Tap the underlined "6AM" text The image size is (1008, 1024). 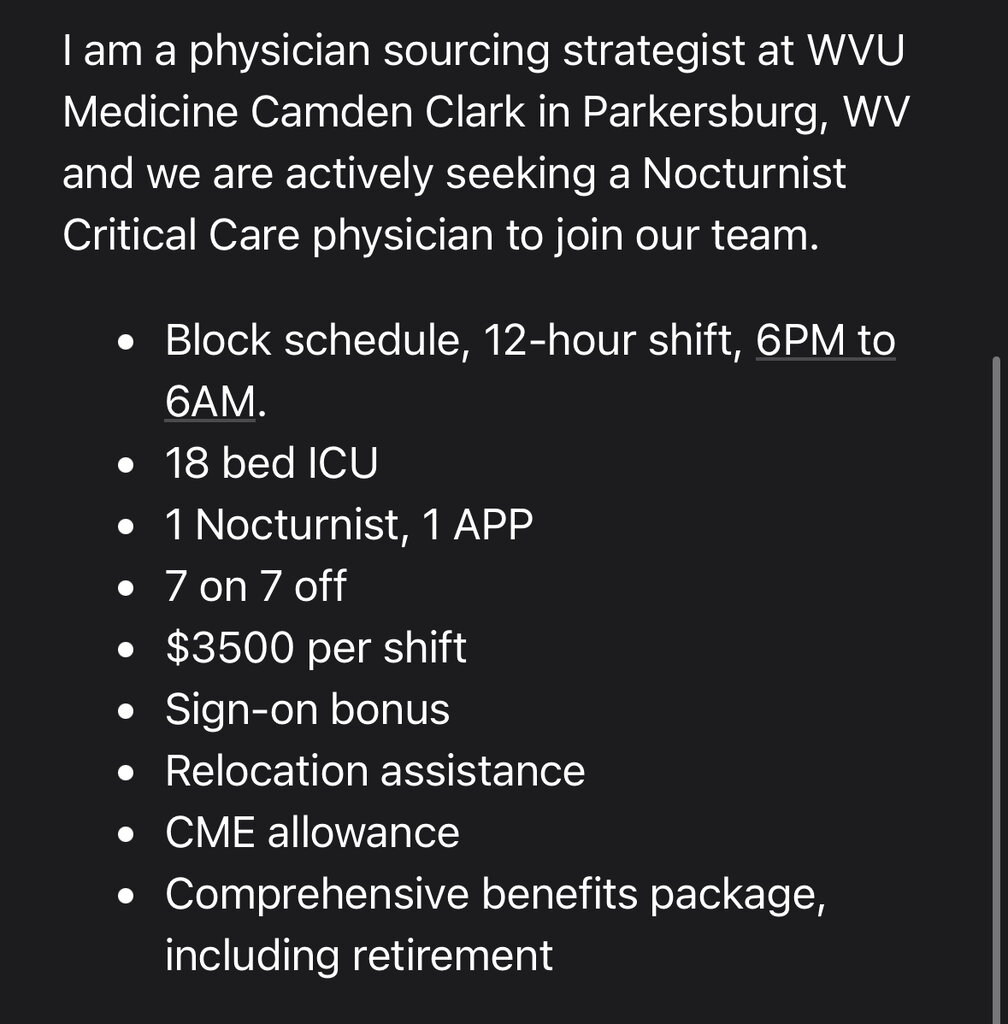pyautogui.click(x=212, y=402)
